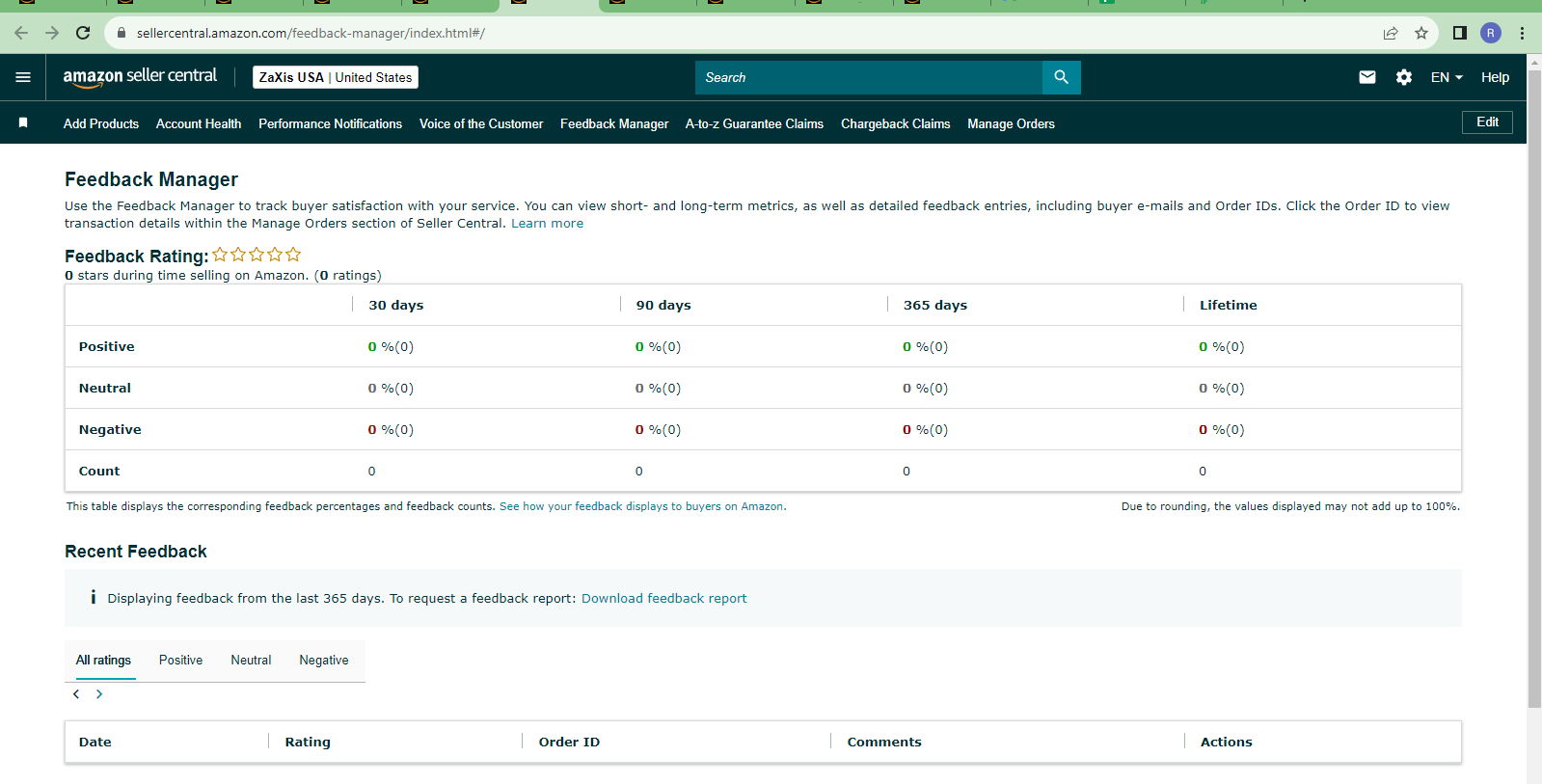
Task: Click the Feedback Rating stars
Action: (x=257, y=255)
